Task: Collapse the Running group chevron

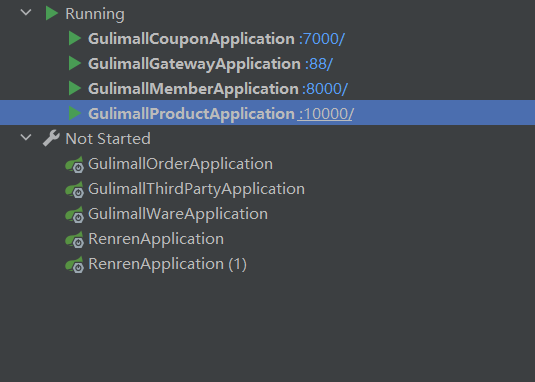Action: [26, 13]
